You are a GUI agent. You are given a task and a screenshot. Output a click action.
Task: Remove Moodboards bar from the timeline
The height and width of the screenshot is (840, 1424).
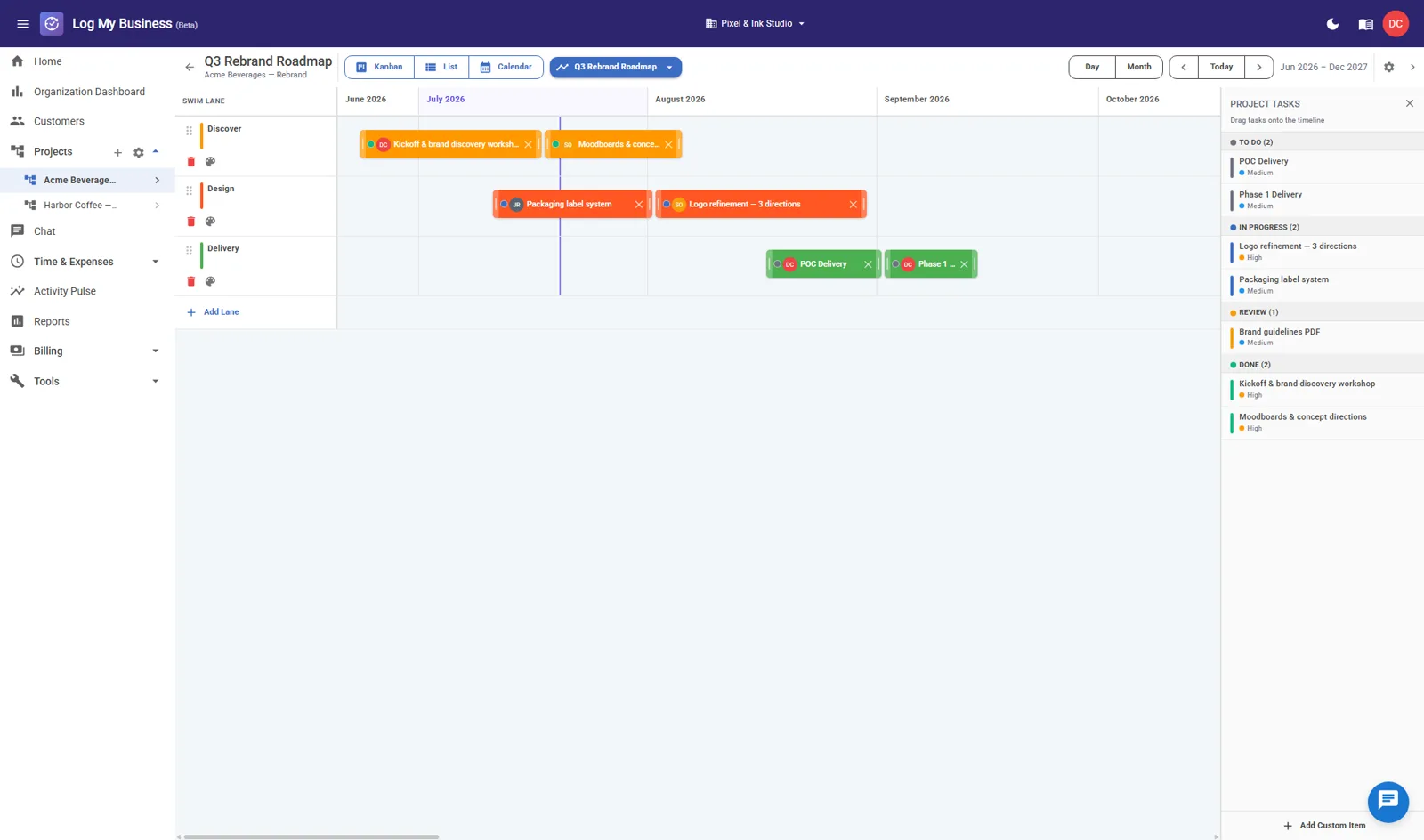(x=668, y=144)
